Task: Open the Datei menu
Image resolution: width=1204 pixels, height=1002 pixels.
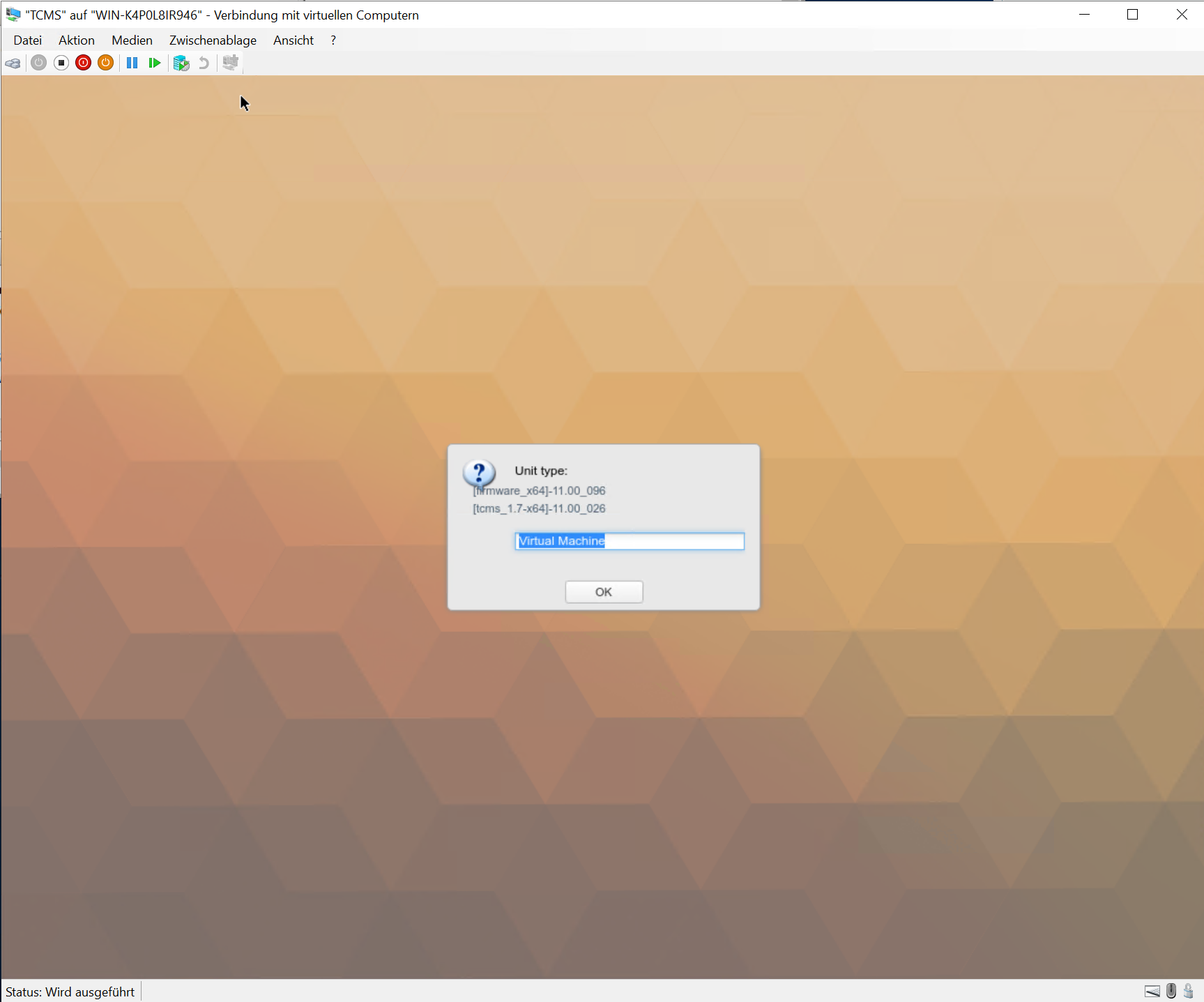Action: coord(27,40)
